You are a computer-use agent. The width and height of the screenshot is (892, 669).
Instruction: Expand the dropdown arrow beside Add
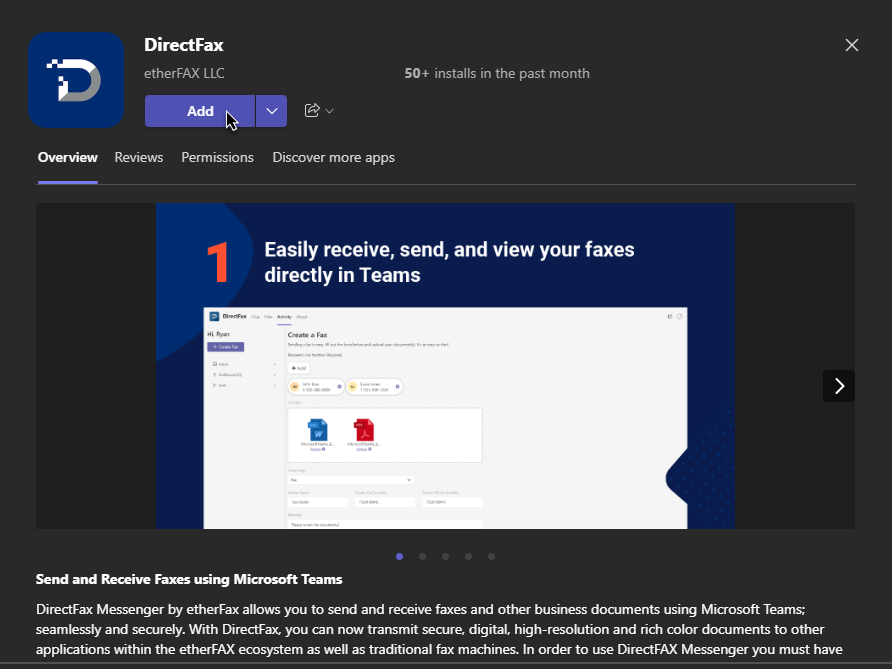coord(271,111)
